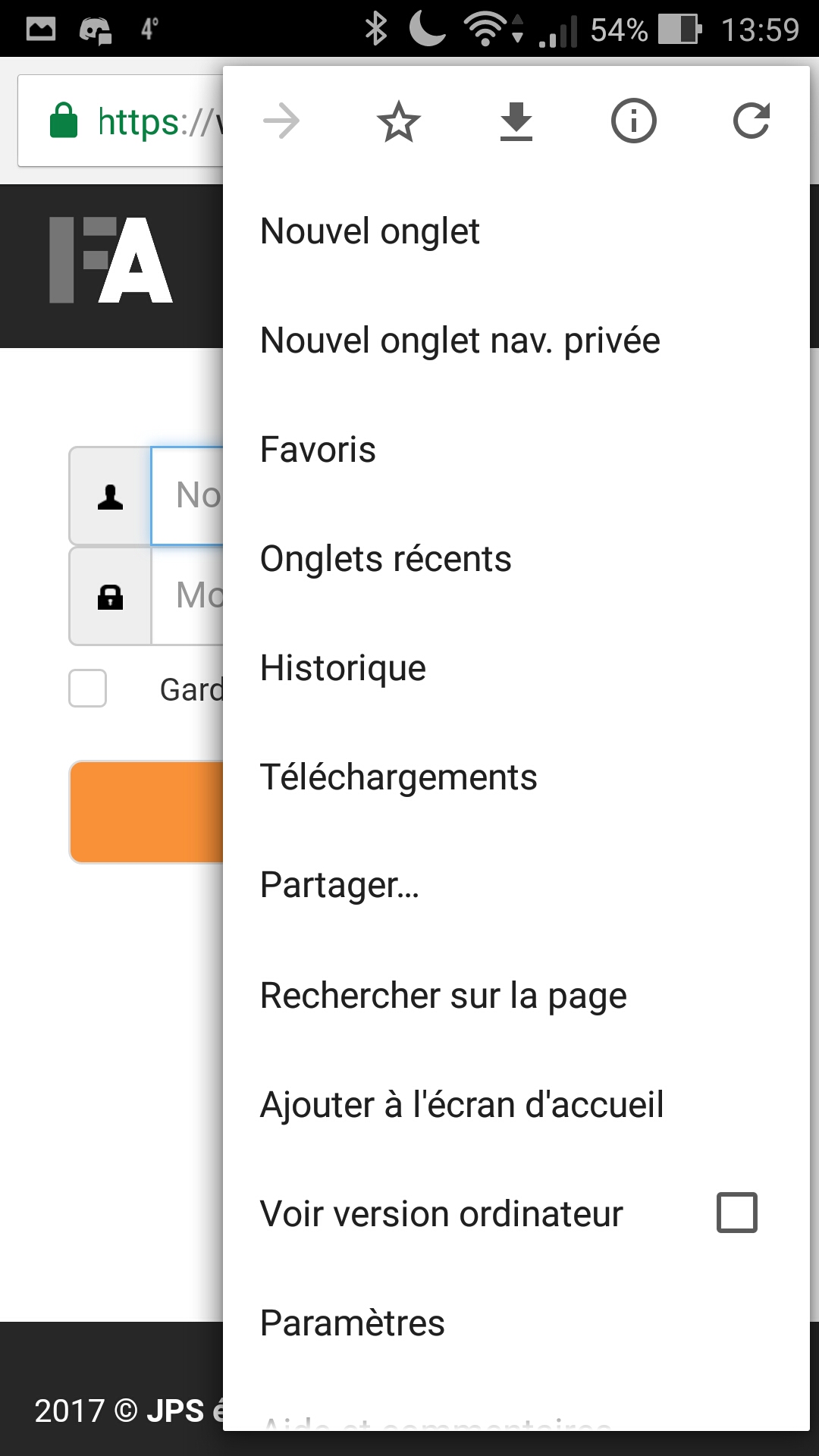
Task: Click the green padlock in address bar
Action: point(64,121)
